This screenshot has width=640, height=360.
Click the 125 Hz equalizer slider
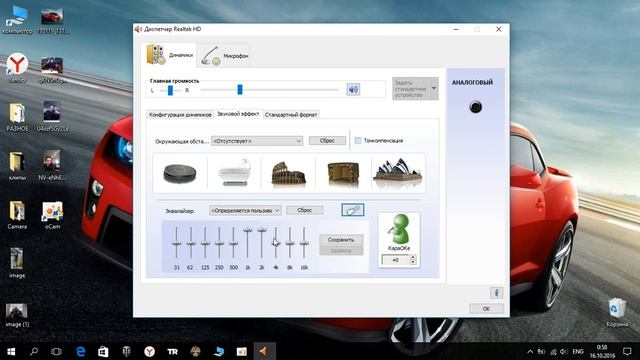point(205,243)
